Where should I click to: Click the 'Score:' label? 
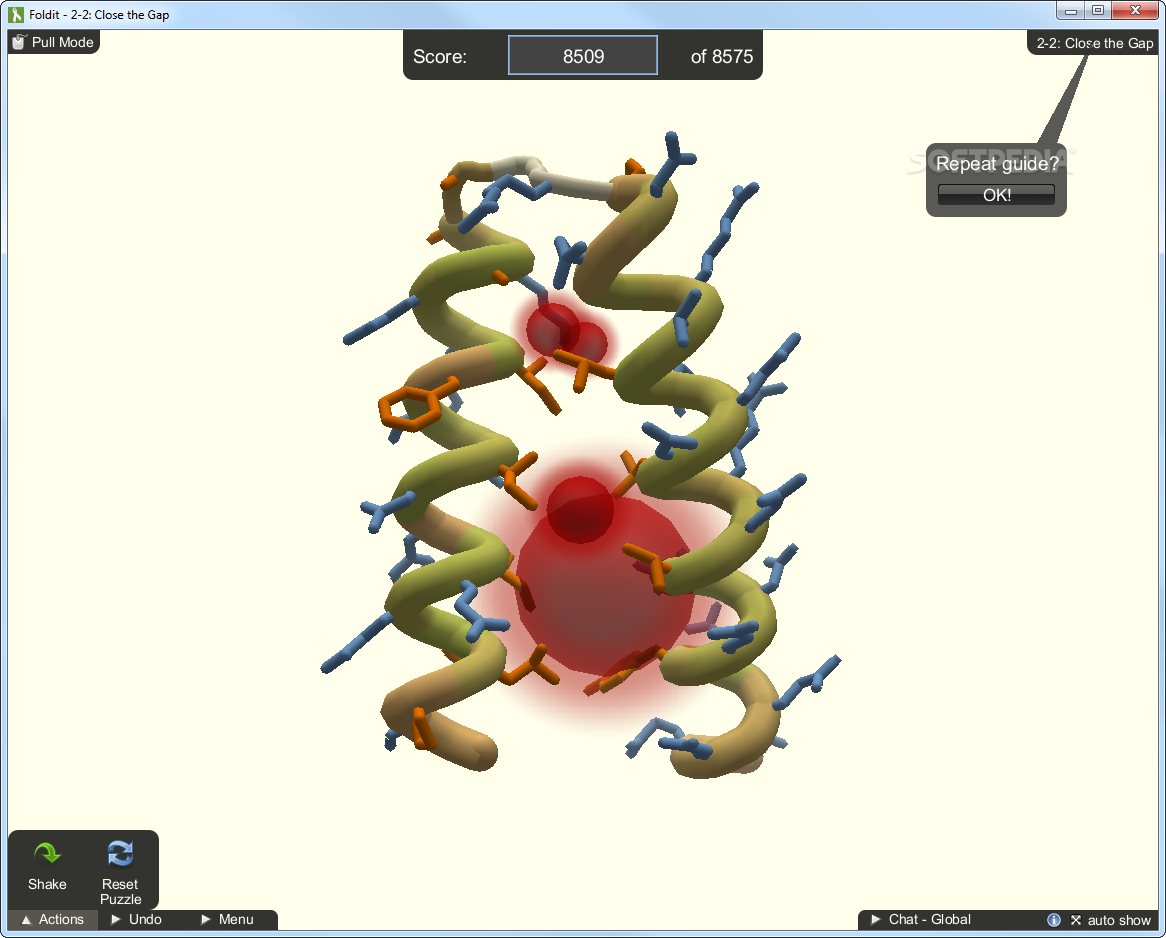[x=439, y=57]
